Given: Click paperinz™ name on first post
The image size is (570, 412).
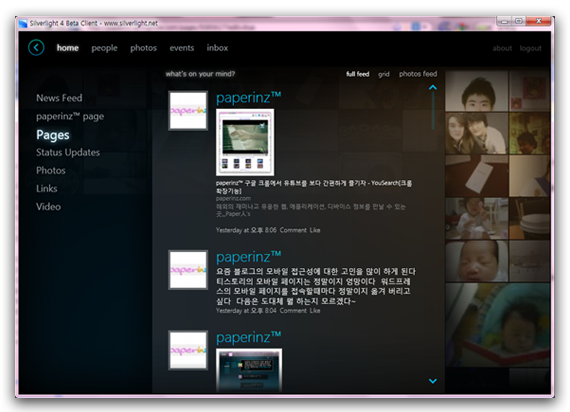Looking at the screenshot, I should 248,98.
